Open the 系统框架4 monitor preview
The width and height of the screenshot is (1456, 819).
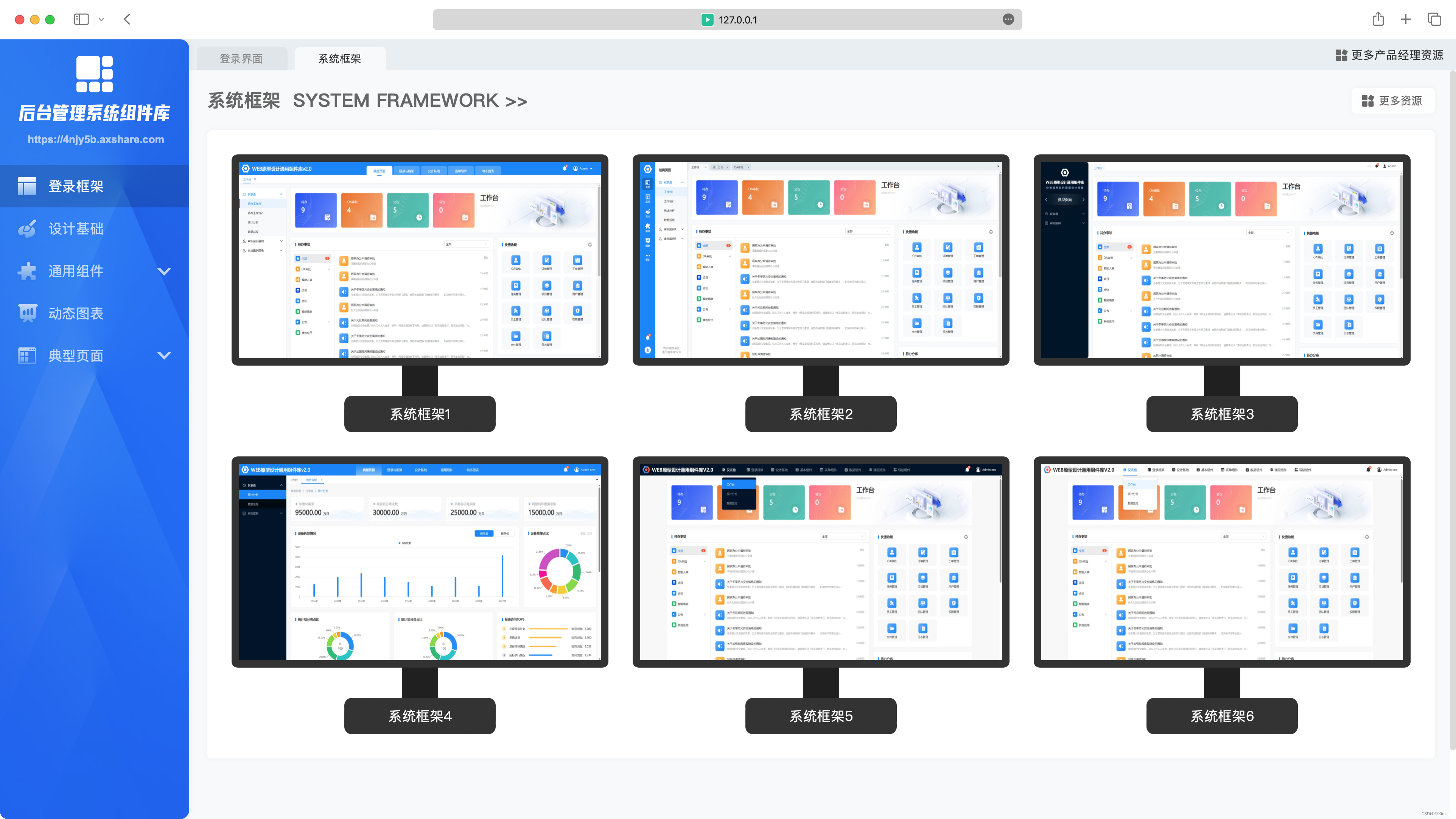pyautogui.click(x=420, y=562)
